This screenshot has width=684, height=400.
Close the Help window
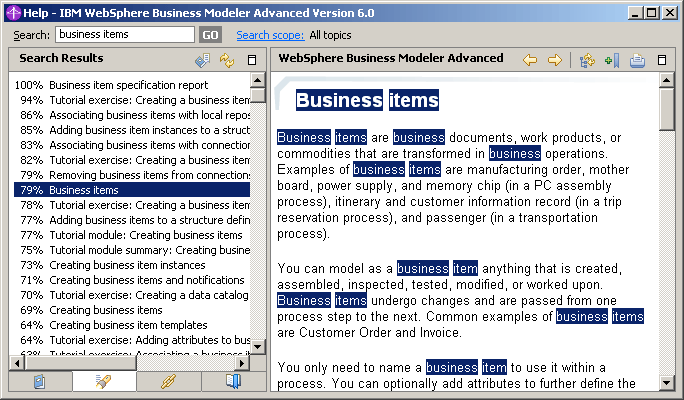pyautogui.click(x=670, y=13)
